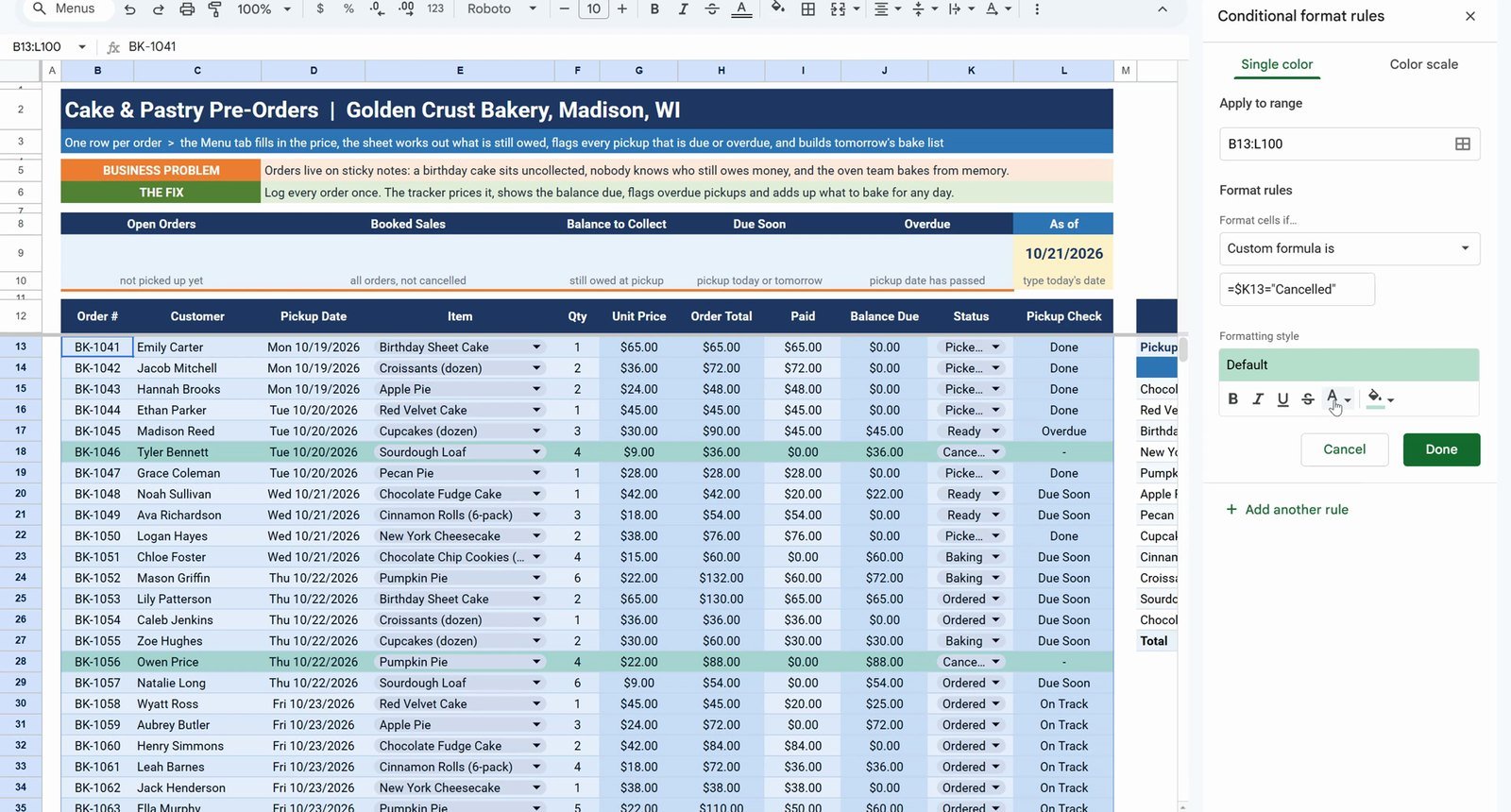Print the spreadsheet
The width and height of the screenshot is (1511, 812).
[x=187, y=9]
